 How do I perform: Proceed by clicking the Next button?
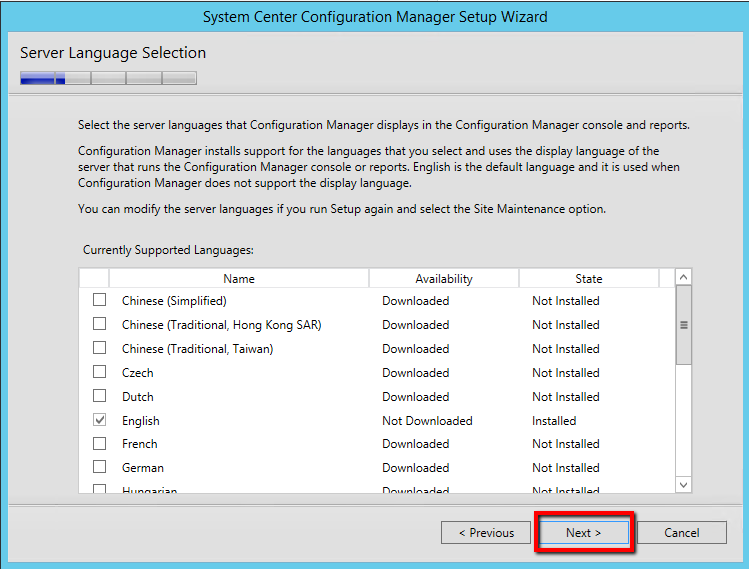pyautogui.click(x=584, y=533)
